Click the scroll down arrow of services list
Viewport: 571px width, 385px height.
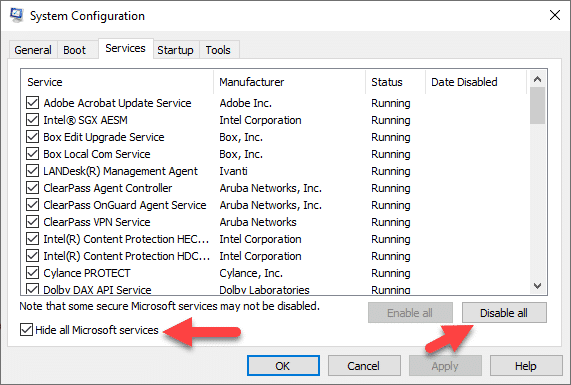(x=537, y=286)
